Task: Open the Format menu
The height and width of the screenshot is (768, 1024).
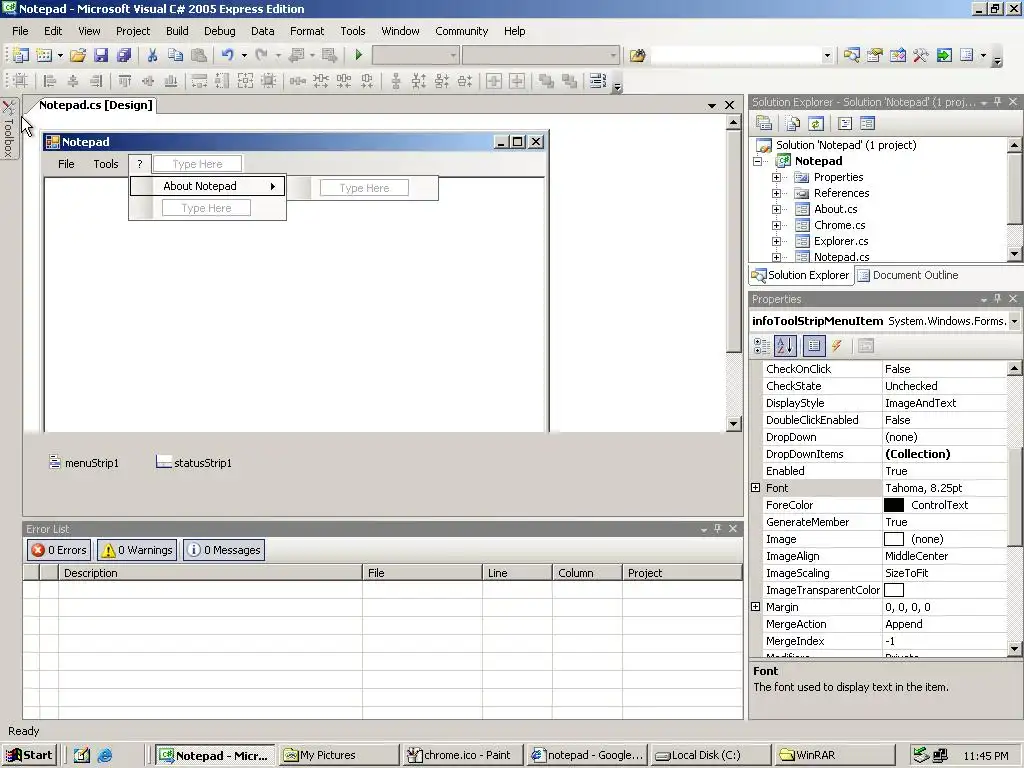Action: pyautogui.click(x=307, y=31)
